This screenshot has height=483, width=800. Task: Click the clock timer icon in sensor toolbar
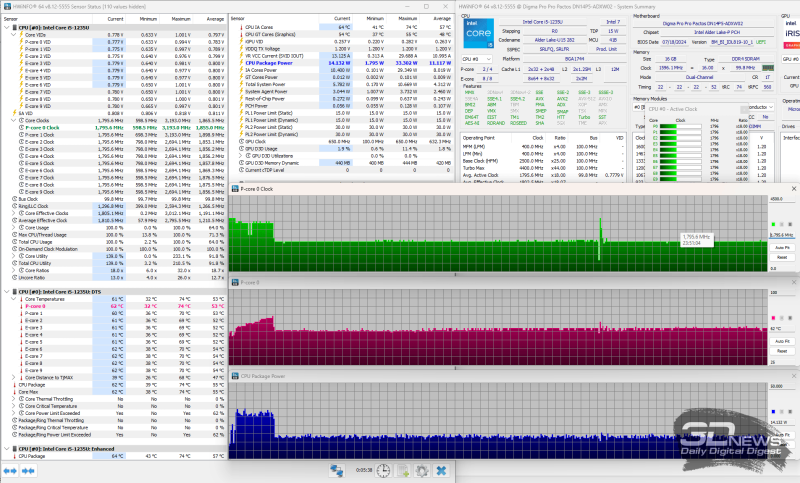pos(385,471)
